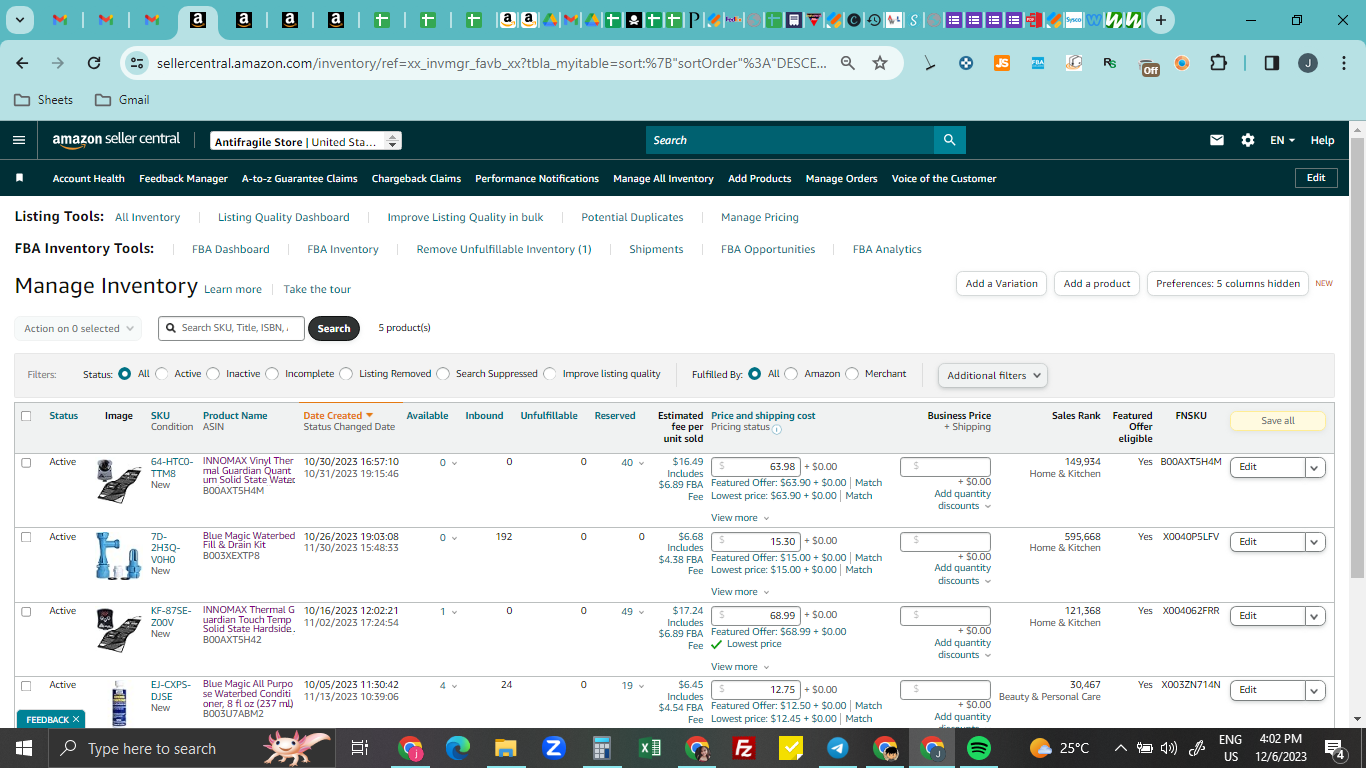Expand Add quantity discounts for the $15.30 item
This screenshot has width=1366, height=768.
pos(963,574)
